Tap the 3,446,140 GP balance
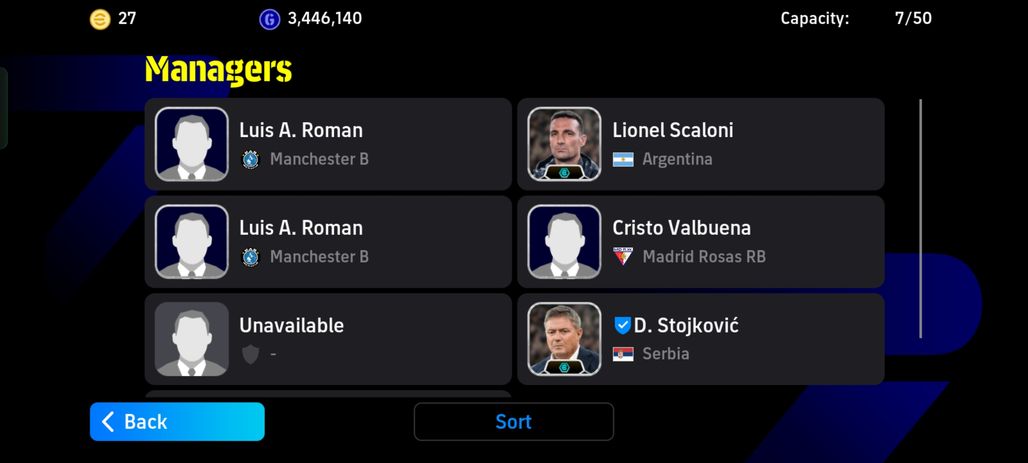1028x463 pixels. (325, 18)
